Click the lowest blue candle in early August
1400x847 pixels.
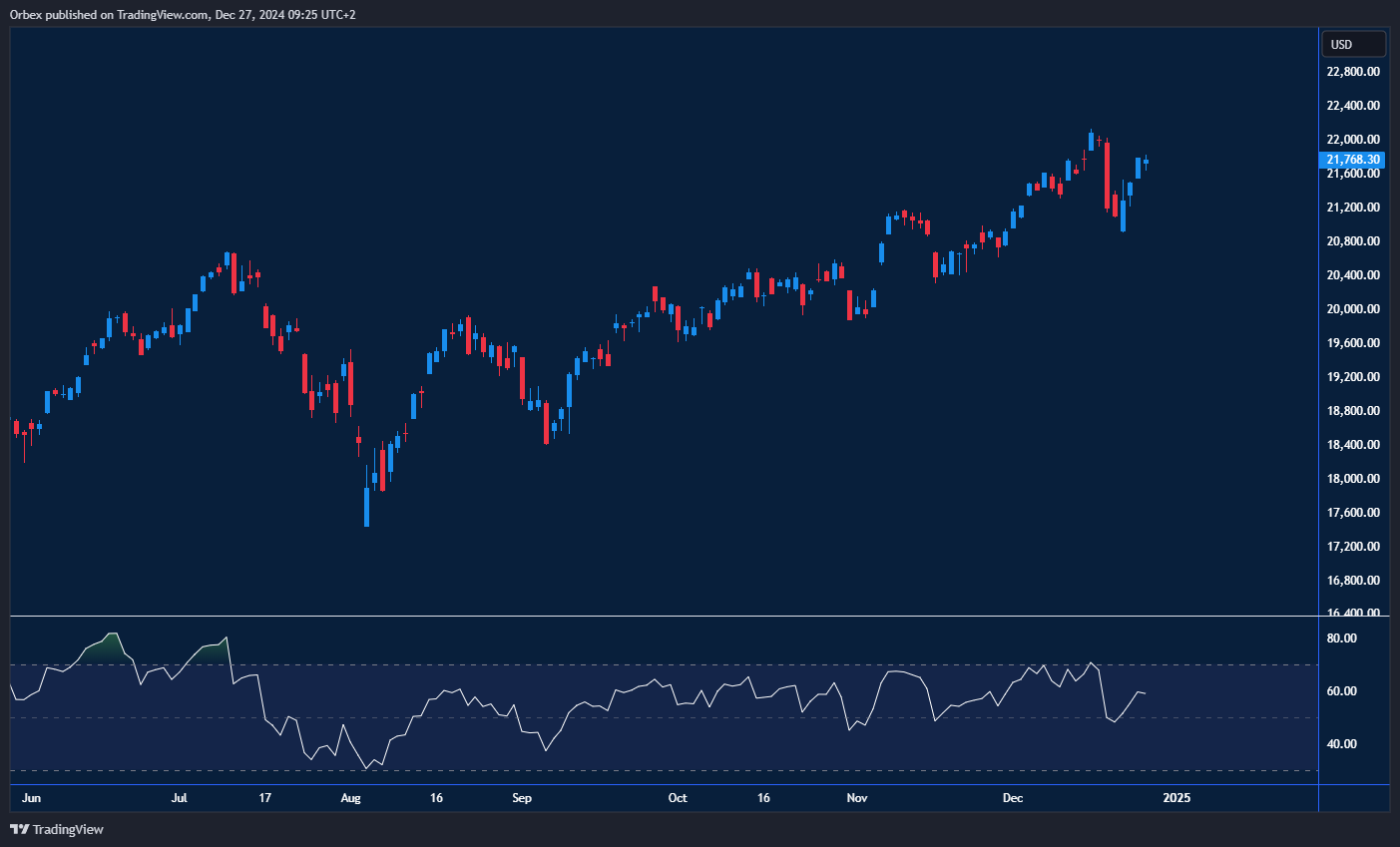tap(367, 506)
